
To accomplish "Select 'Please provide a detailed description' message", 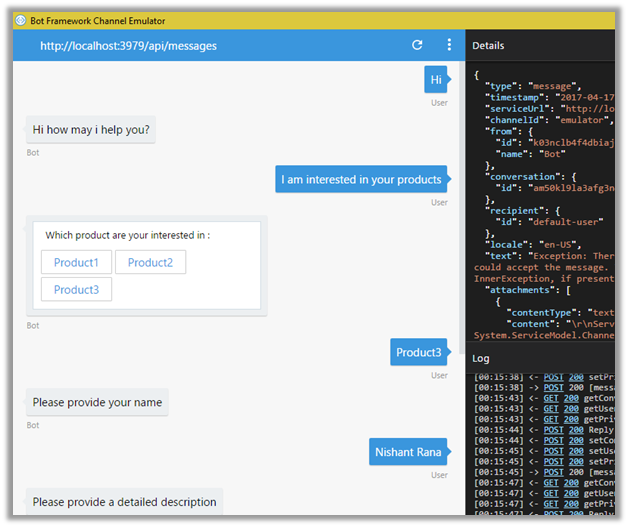I will 124,502.
